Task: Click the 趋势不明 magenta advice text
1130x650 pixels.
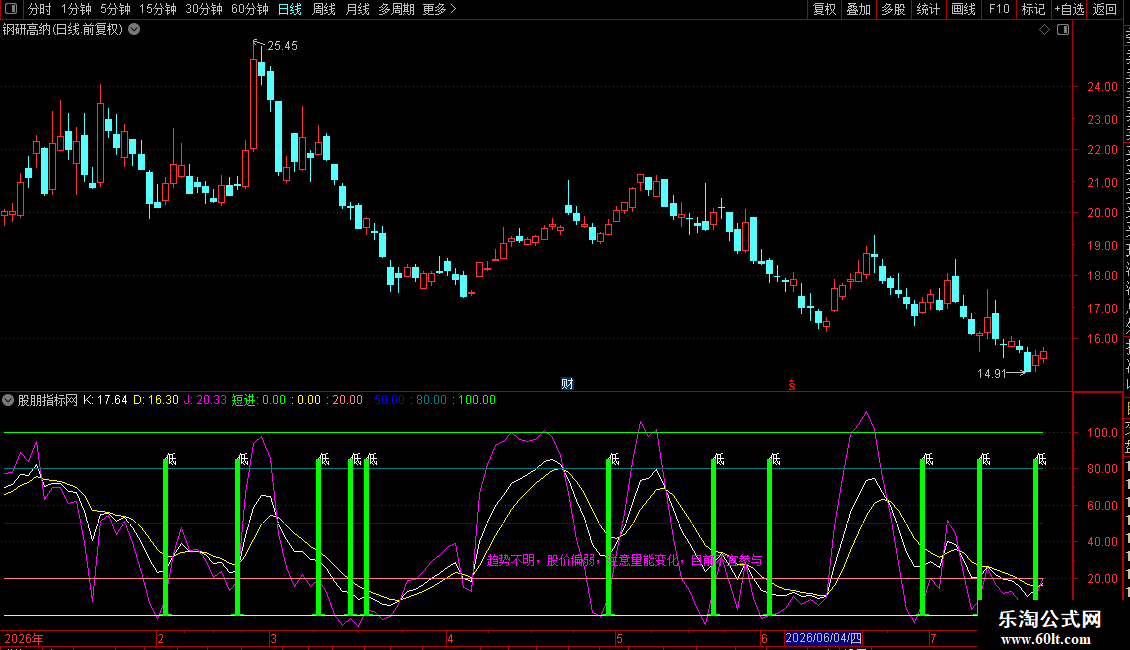Action: point(624,560)
